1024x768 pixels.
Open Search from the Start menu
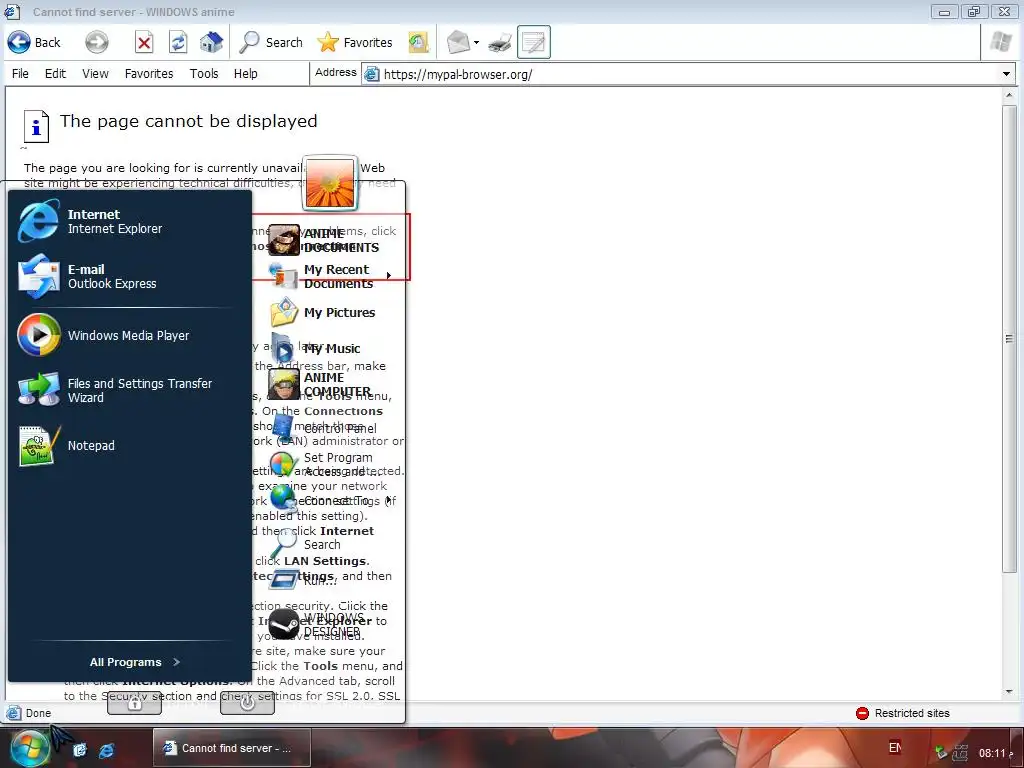[330, 543]
